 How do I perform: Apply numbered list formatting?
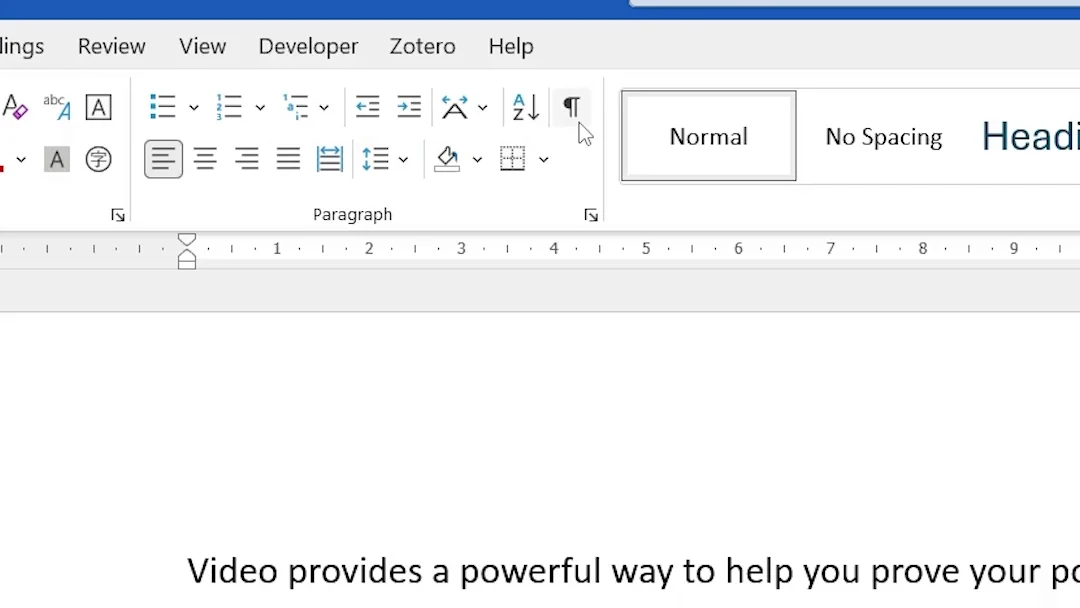click(x=229, y=107)
